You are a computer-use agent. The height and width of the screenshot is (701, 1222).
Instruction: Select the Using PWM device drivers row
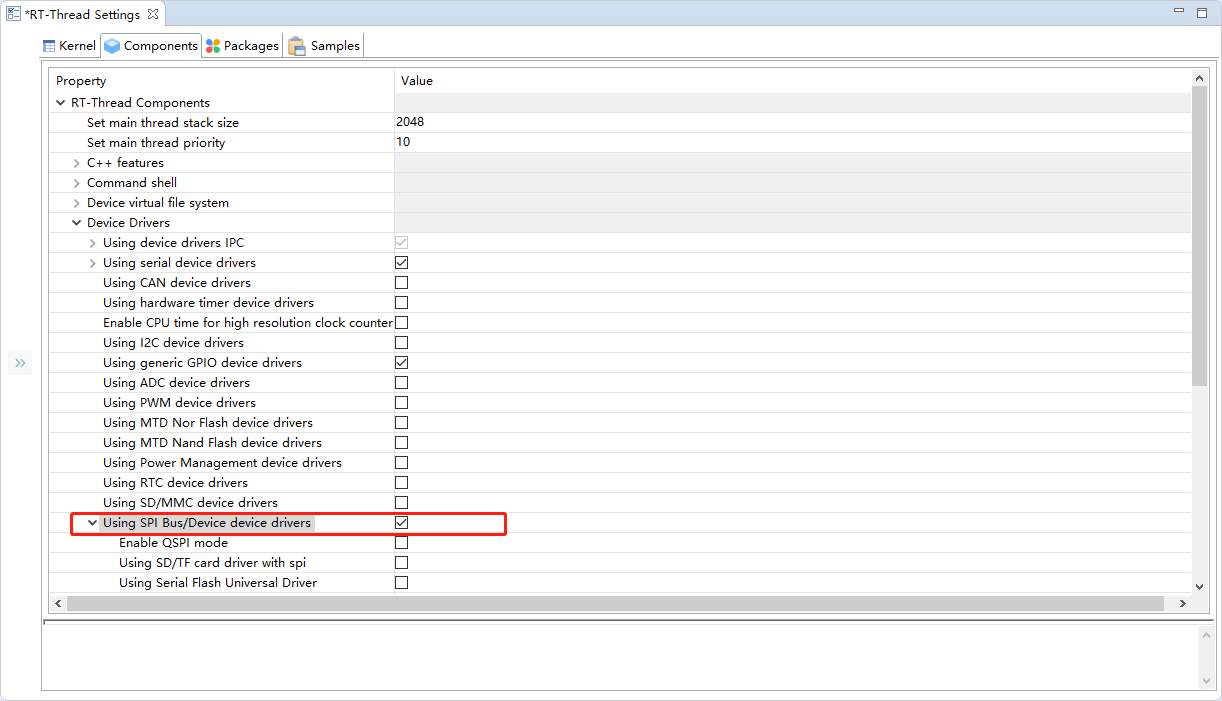621,403
